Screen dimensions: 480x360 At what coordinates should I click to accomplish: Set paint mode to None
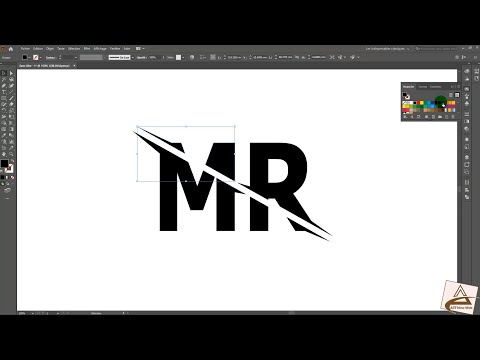point(12,177)
